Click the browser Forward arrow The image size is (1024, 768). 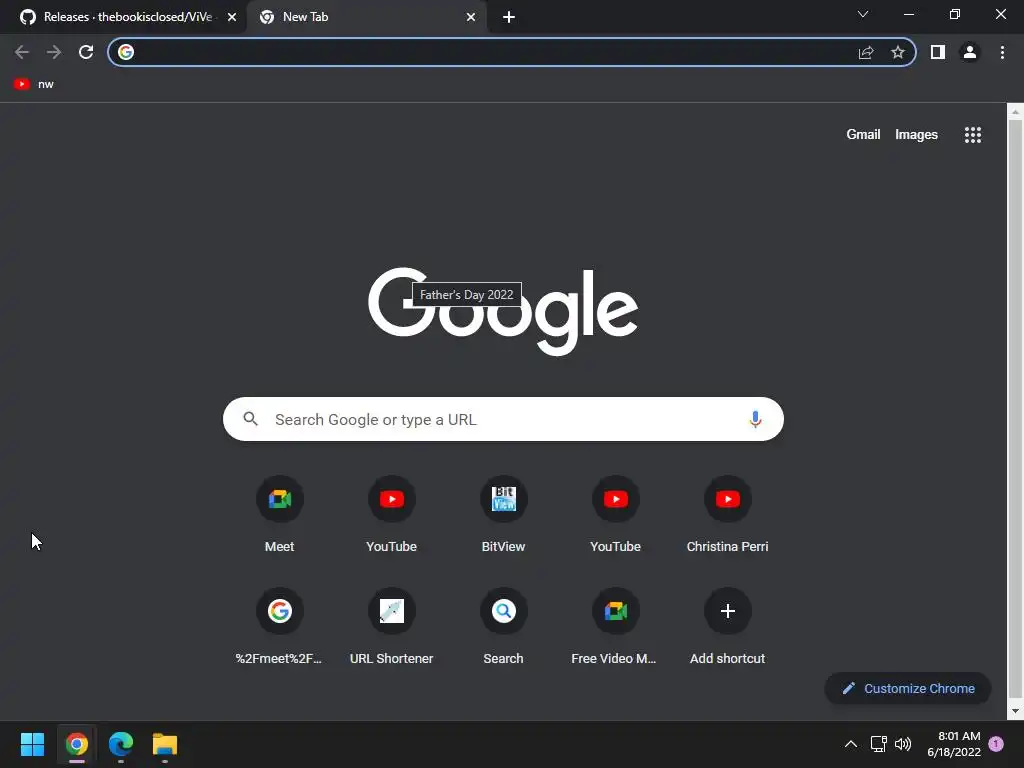[54, 52]
